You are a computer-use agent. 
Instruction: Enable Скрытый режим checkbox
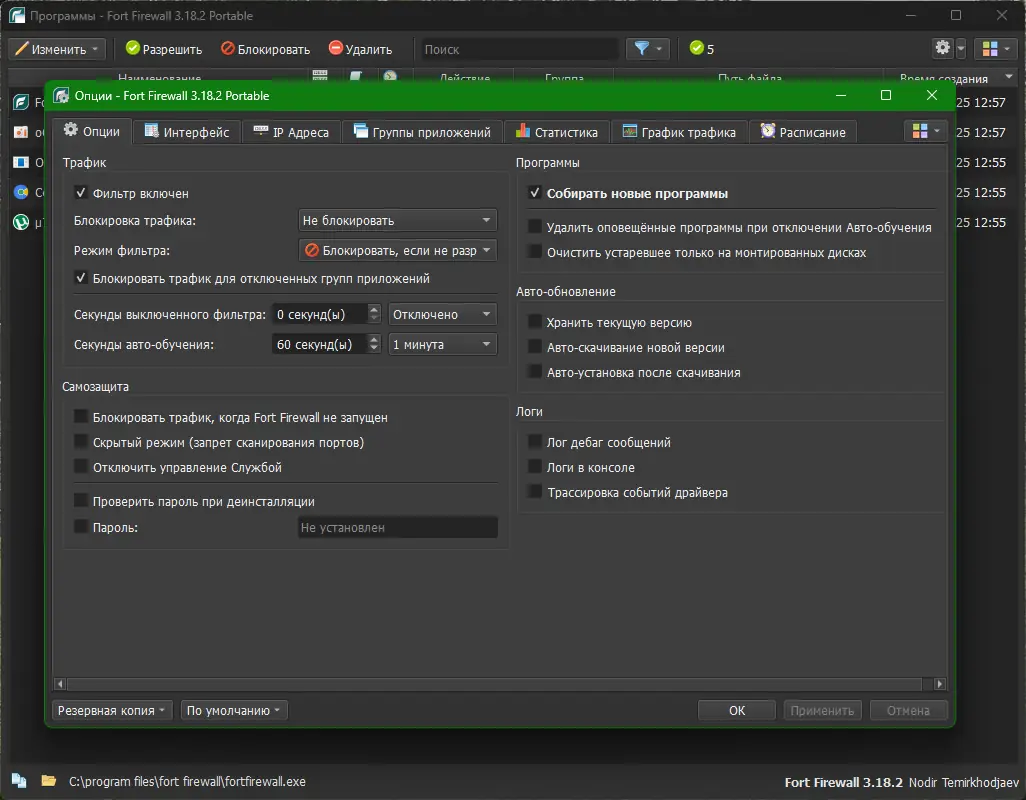click(80, 442)
